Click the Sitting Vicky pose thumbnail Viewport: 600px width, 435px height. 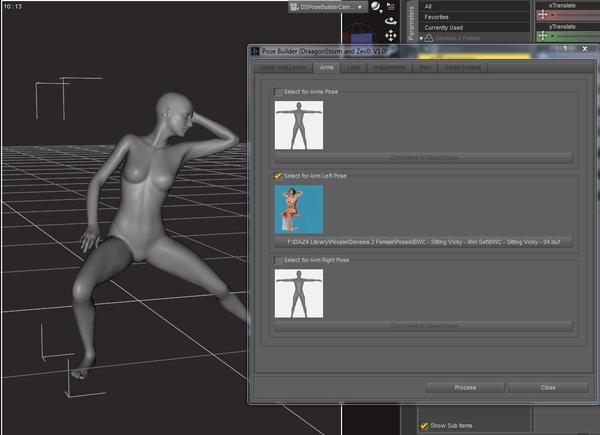tap(299, 209)
